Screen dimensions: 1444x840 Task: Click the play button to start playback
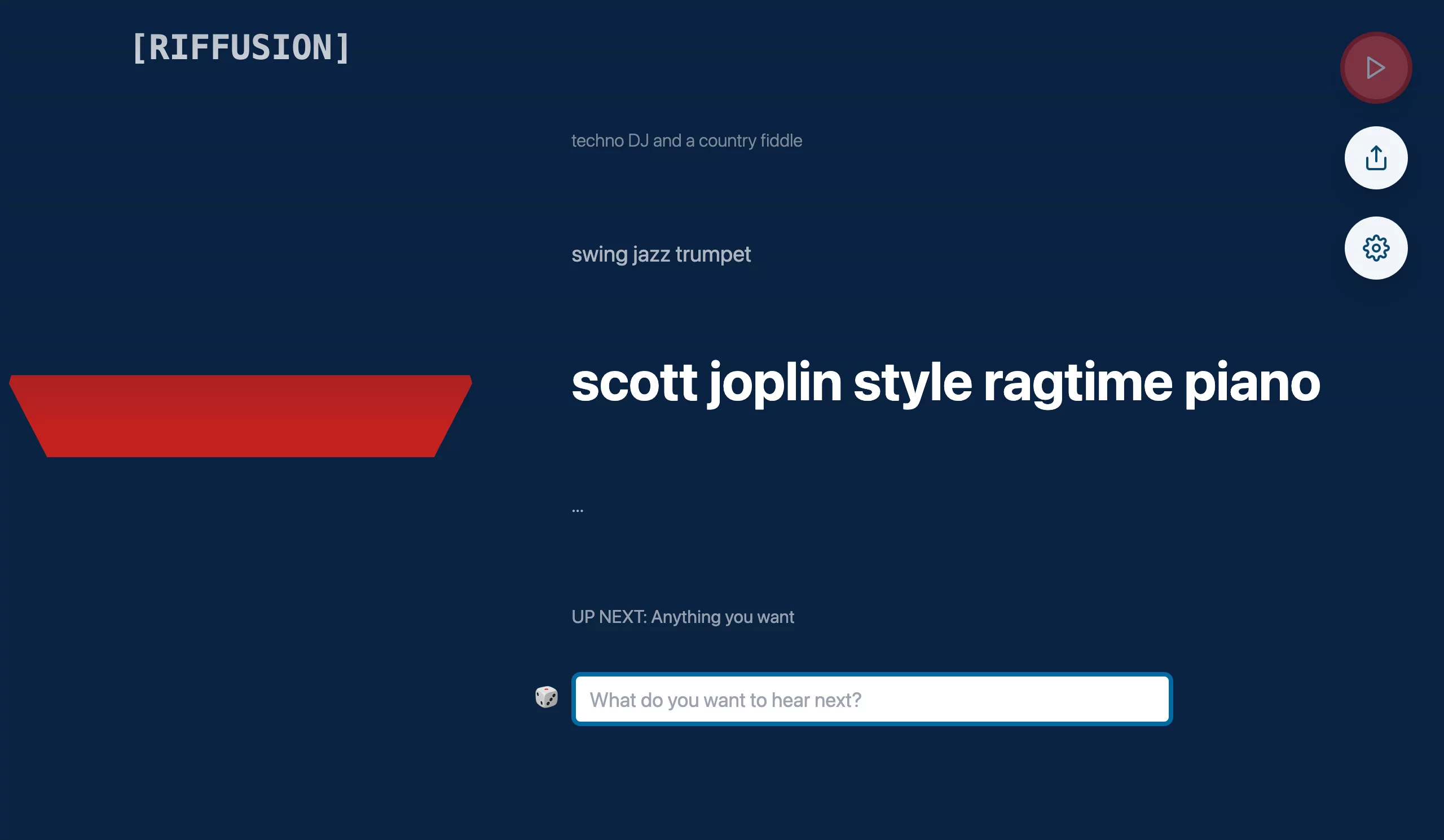click(1376, 67)
